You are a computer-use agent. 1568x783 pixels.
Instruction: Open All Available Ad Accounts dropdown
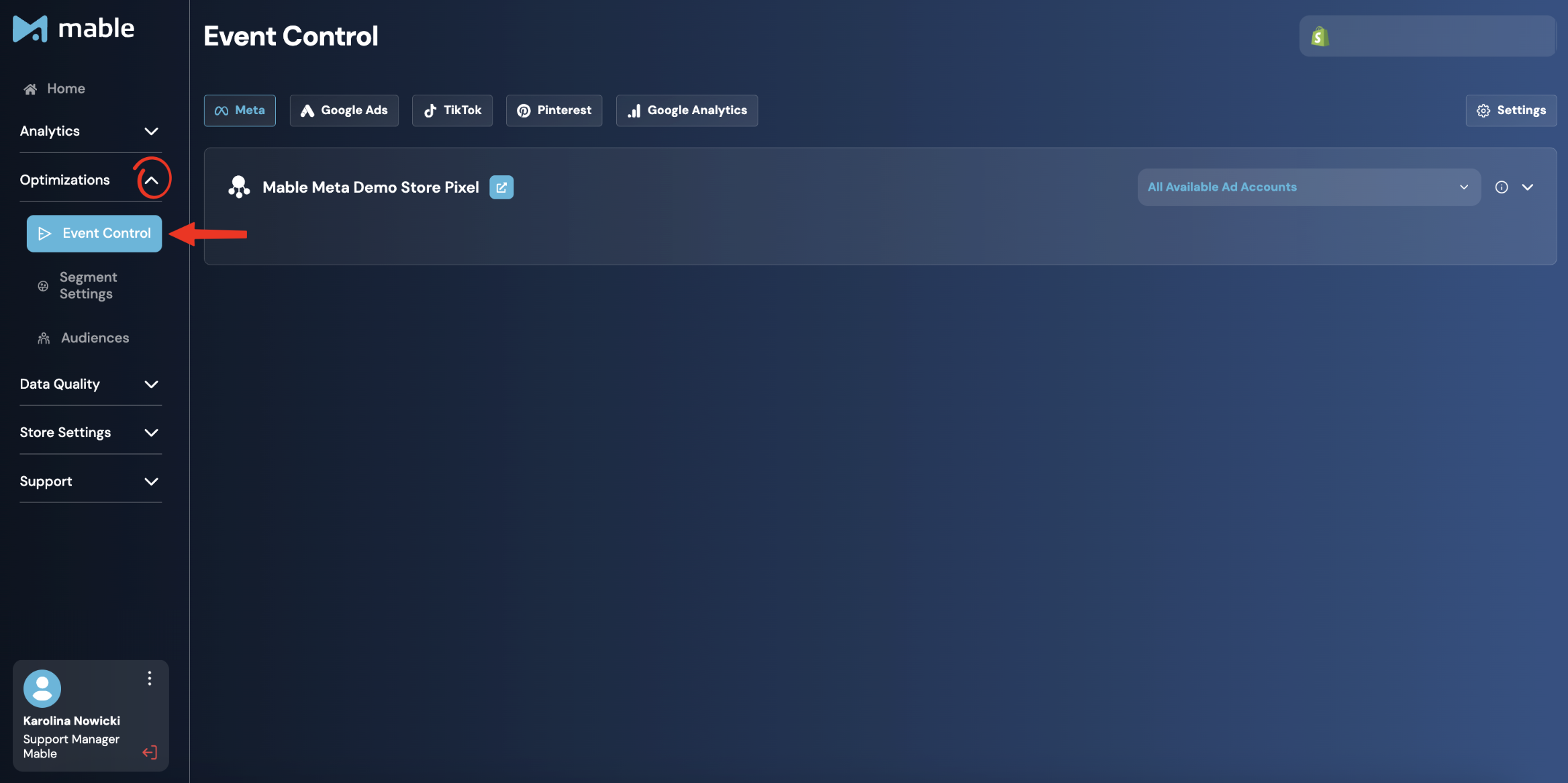(x=1309, y=187)
